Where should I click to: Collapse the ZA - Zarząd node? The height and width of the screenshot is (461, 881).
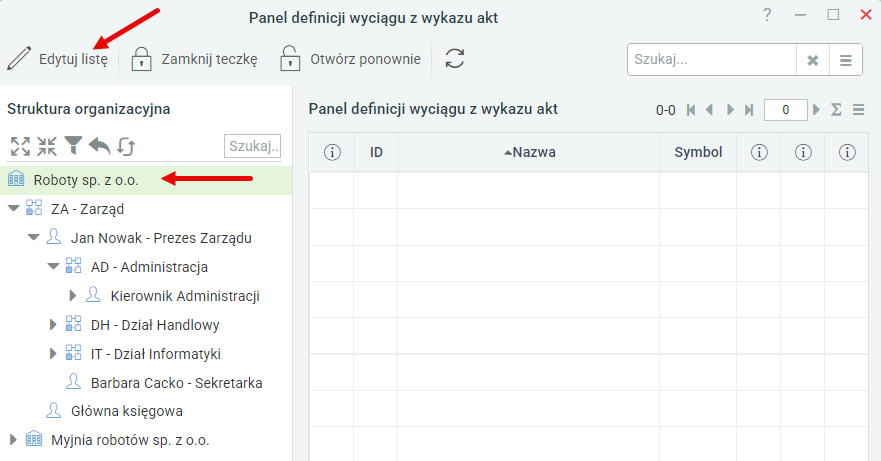point(13,209)
